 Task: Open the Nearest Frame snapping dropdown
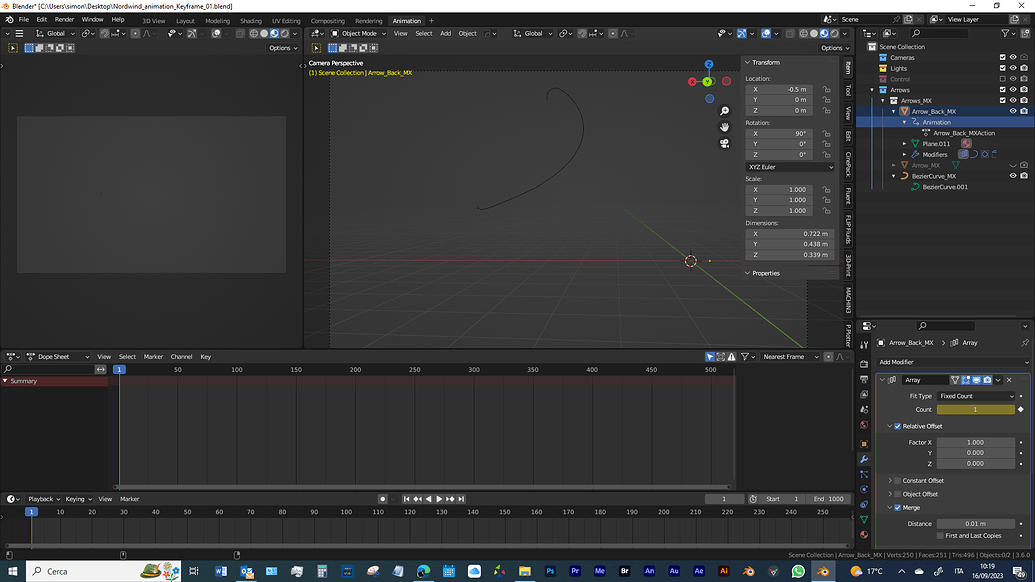(x=789, y=357)
